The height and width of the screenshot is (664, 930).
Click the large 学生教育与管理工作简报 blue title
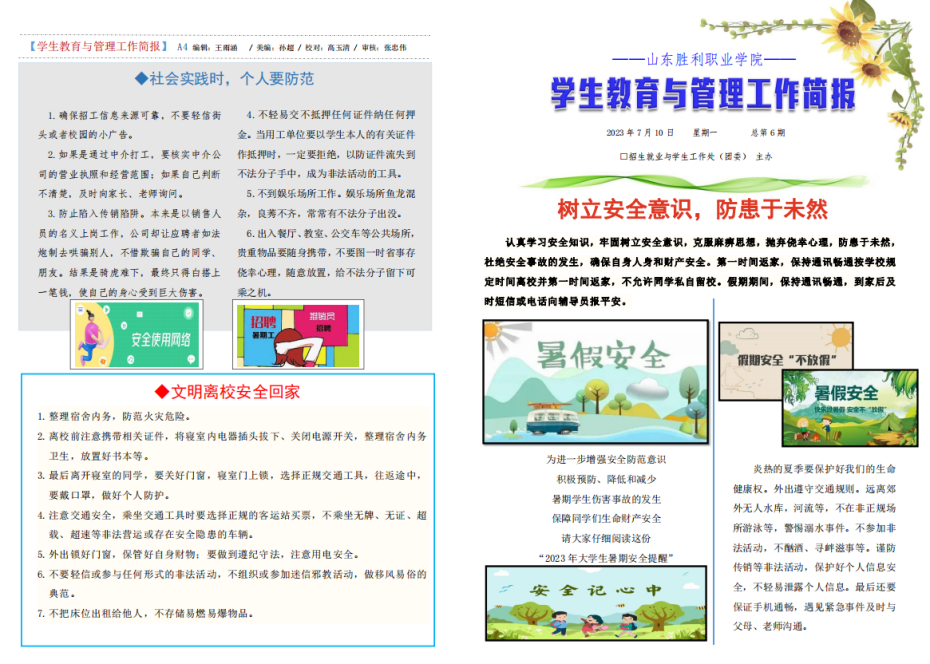[703, 95]
